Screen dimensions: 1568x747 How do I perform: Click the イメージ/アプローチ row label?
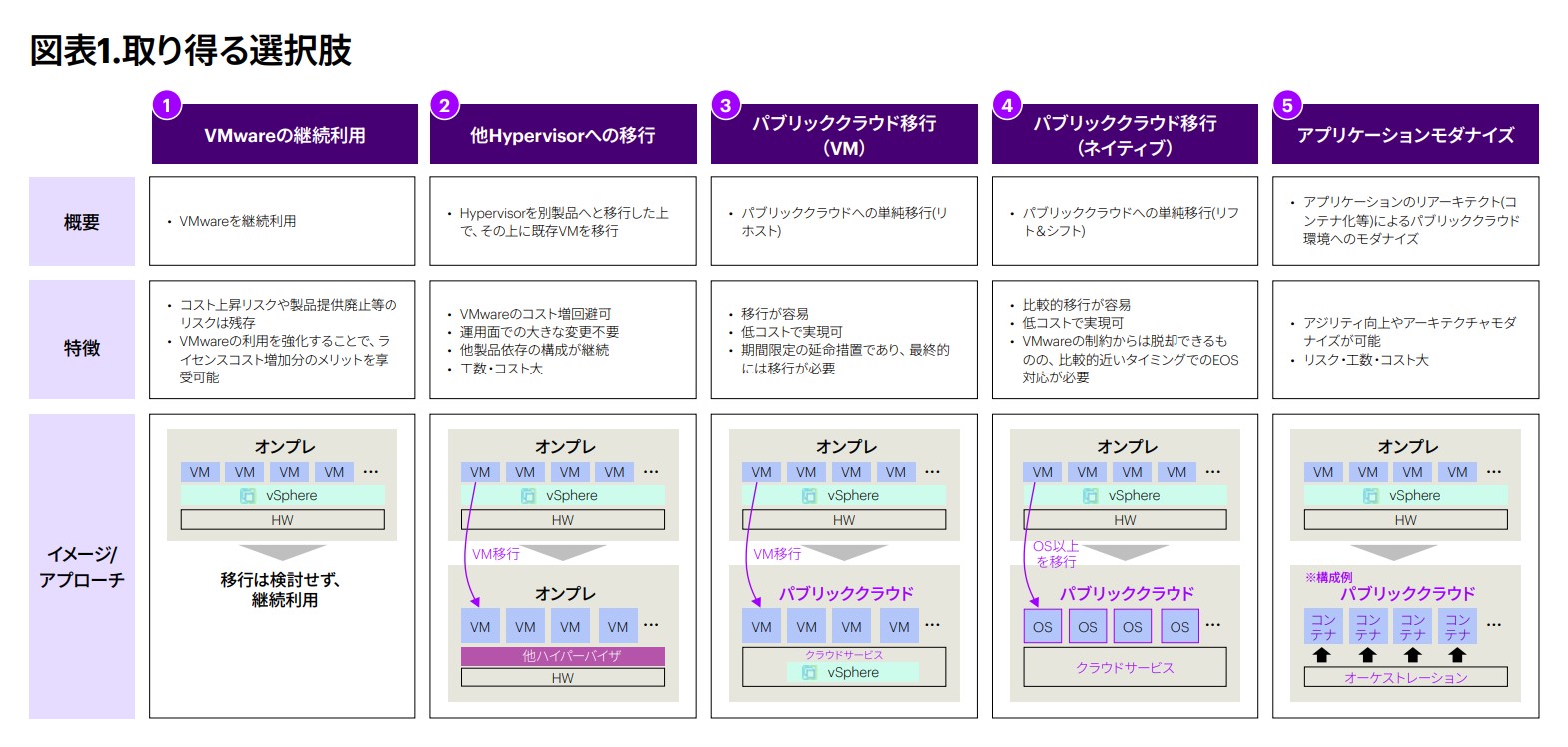point(82,567)
